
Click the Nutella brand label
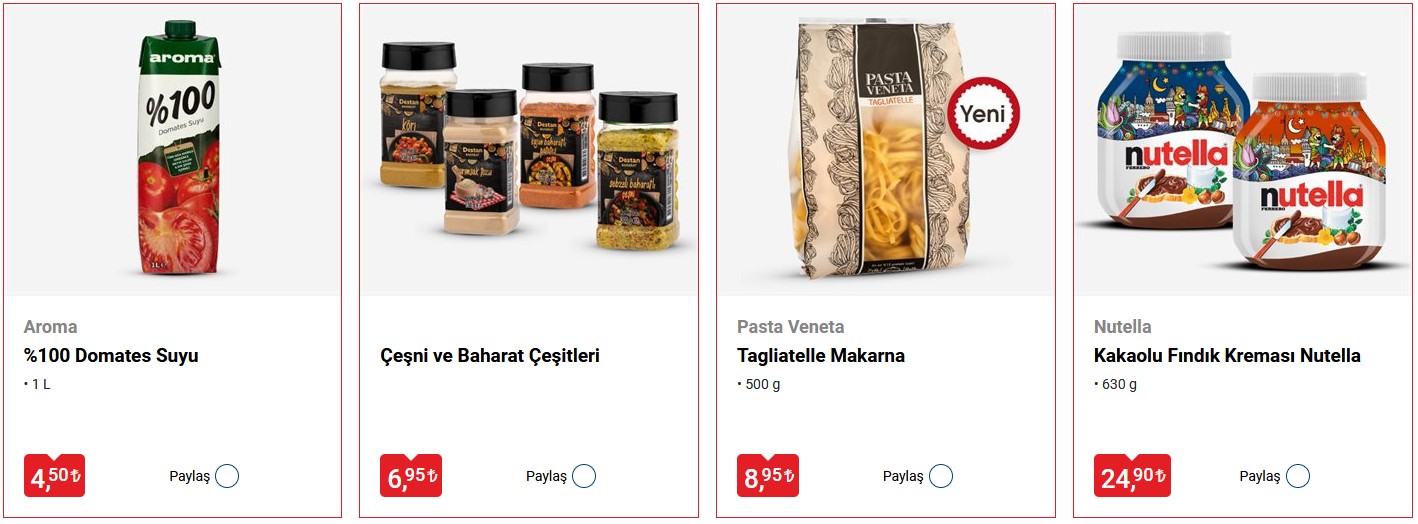(1122, 327)
